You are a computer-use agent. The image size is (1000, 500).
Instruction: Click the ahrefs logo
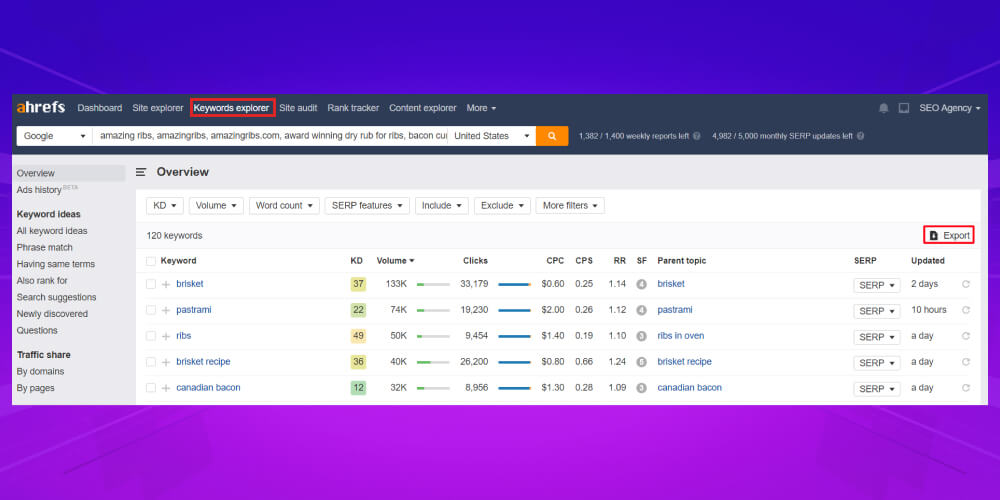tap(41, 108)
